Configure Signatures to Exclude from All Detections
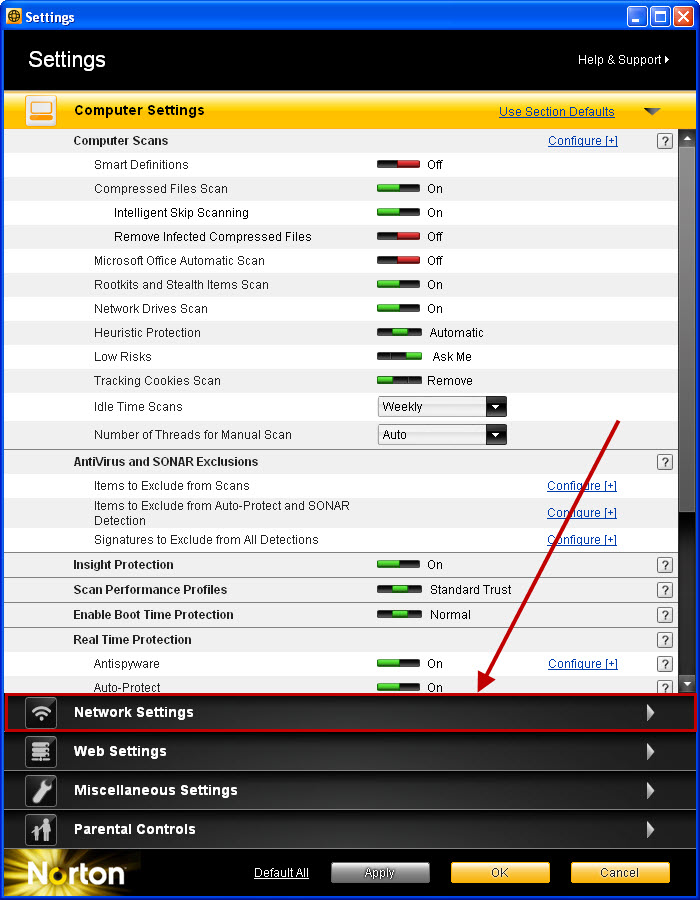700x900 pixels. pos(582,540)
